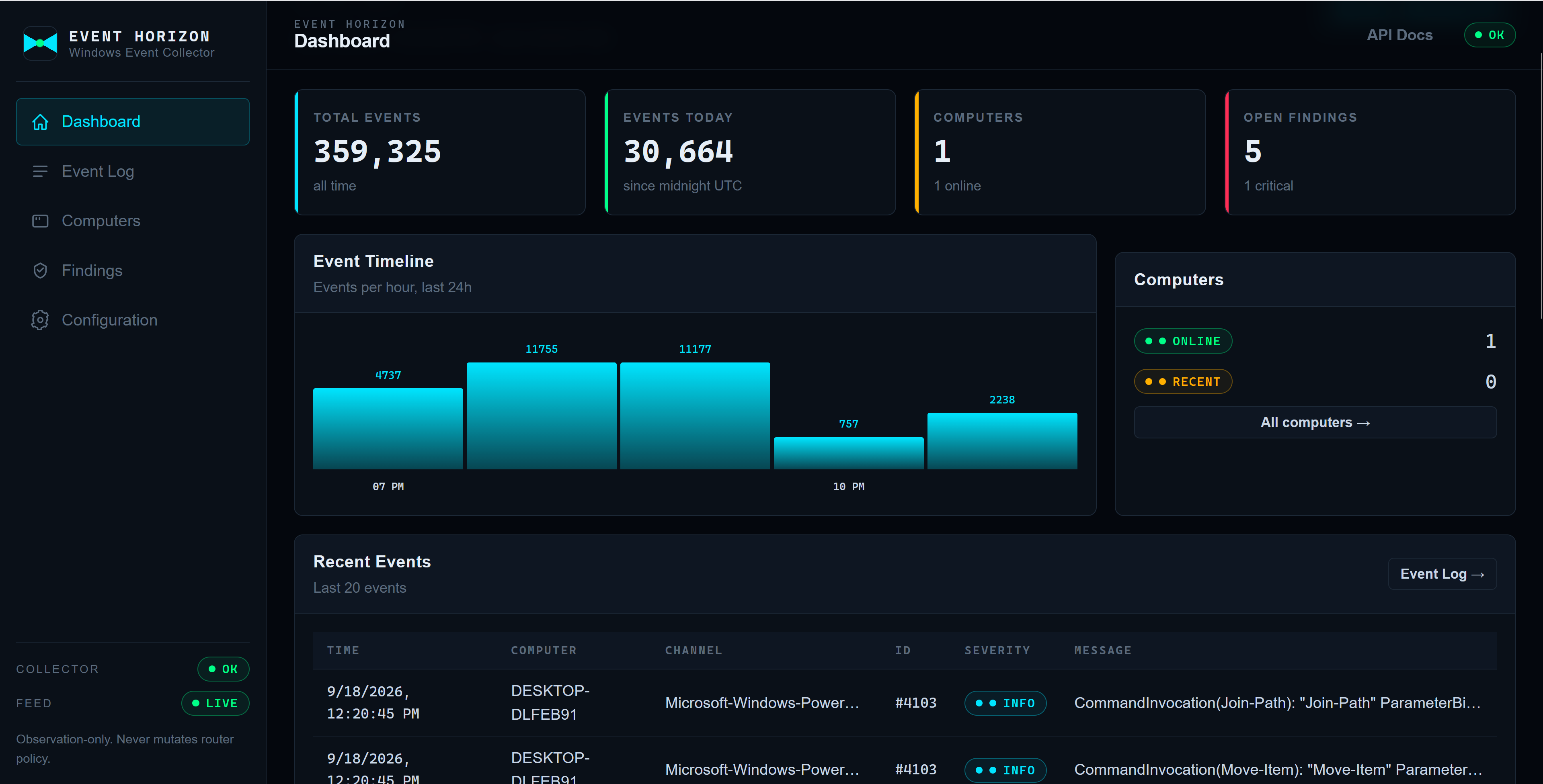Select the RECENT computers status pill
Image resolution: width=1543 pixels, height=784 pixels.
(1183, 381)
